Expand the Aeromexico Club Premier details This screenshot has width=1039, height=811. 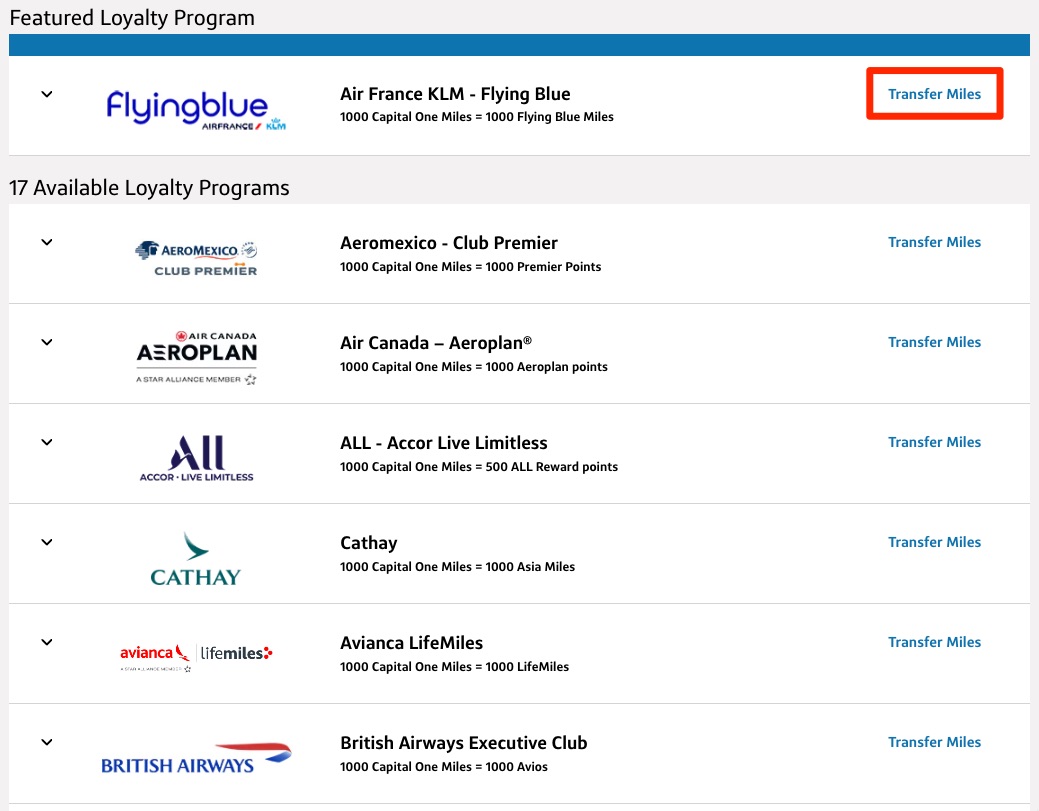(46, 242)
